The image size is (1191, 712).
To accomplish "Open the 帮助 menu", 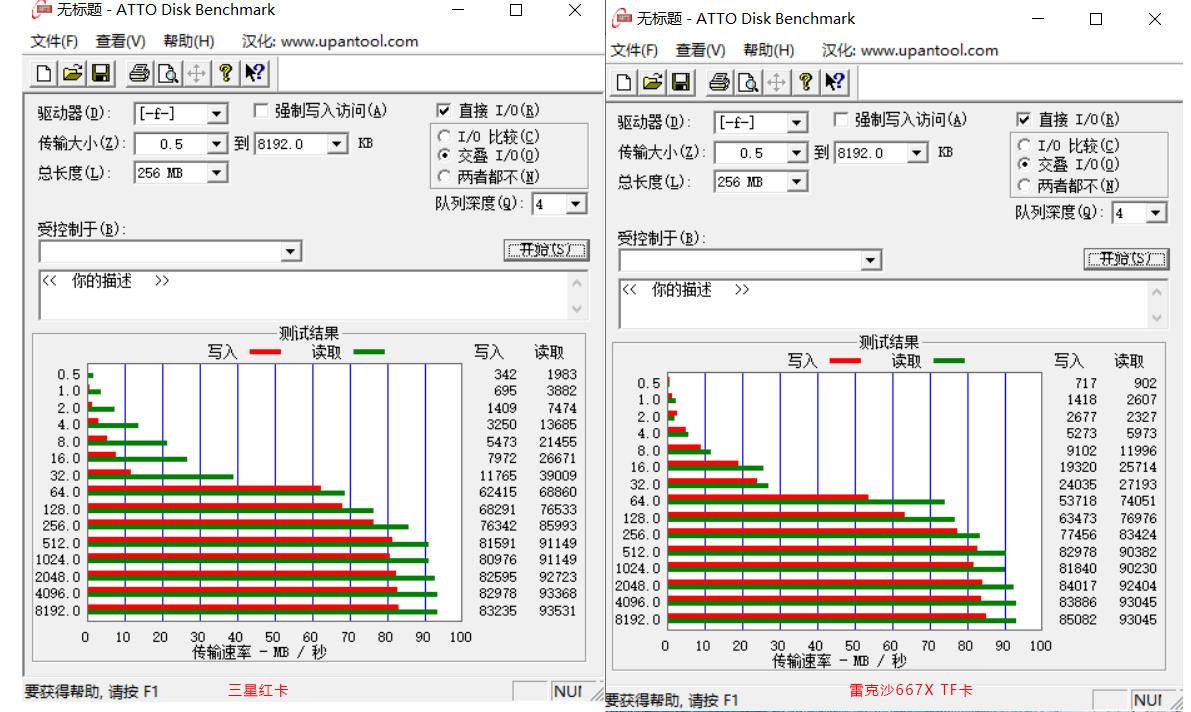I will [x=188, y=41].
